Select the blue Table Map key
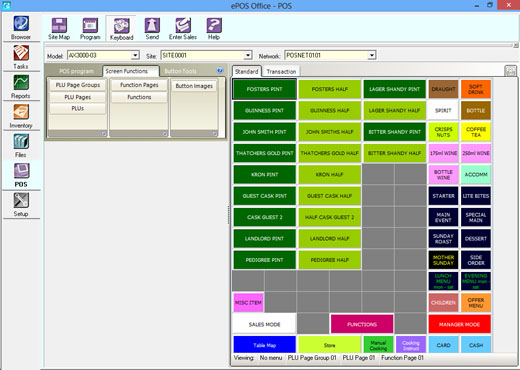This screenshot has width=520, height=370. [264, 345]
